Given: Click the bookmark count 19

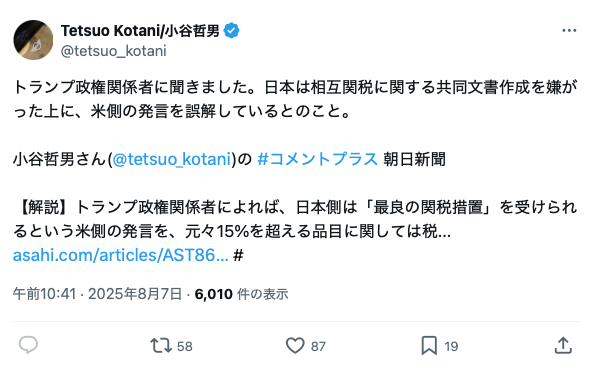Looking at the screenshot, I should [x=451, y=346].
